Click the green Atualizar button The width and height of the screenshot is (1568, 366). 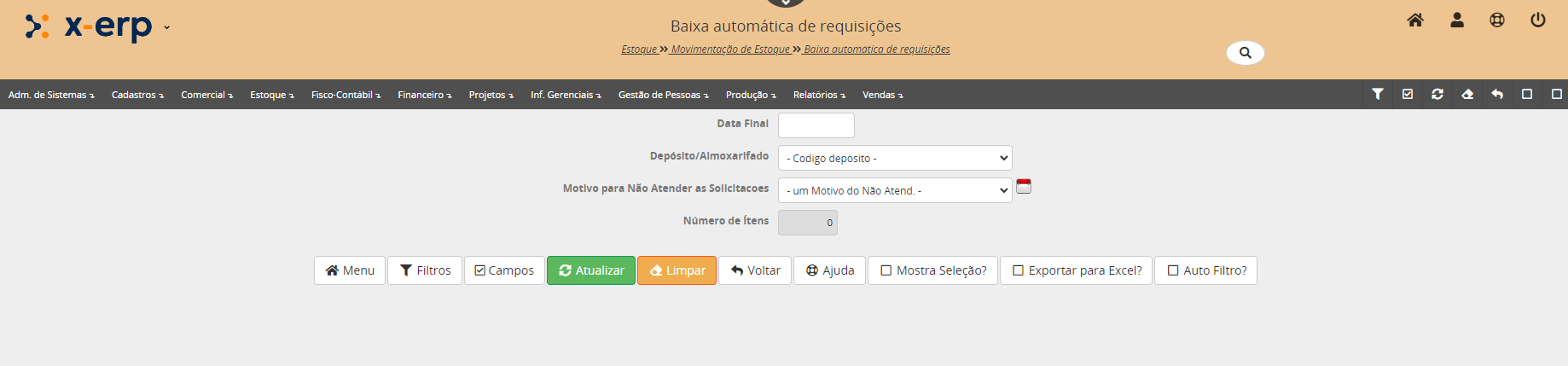click(591, 270)
